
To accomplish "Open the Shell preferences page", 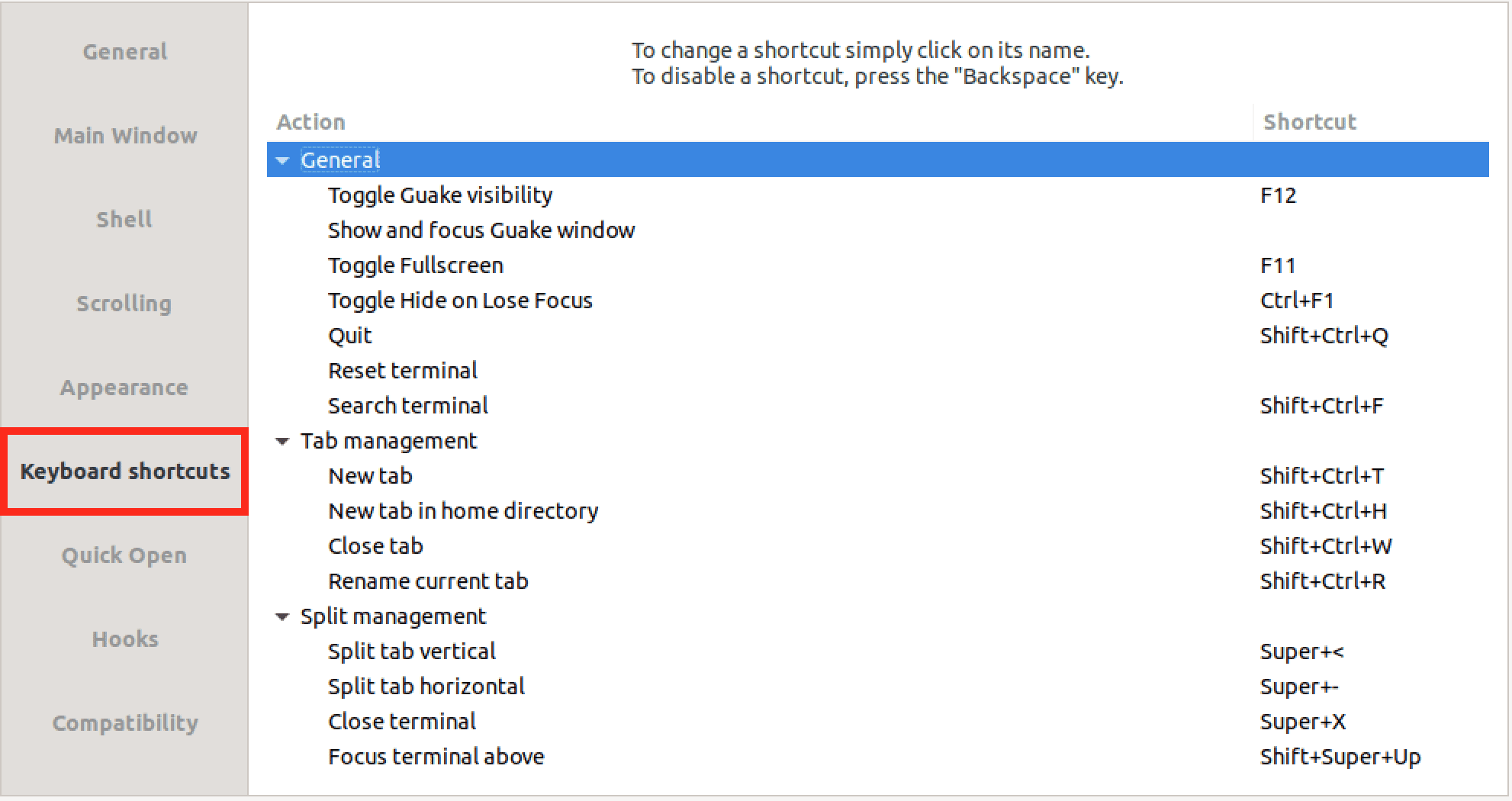I will tap(124, 219).
